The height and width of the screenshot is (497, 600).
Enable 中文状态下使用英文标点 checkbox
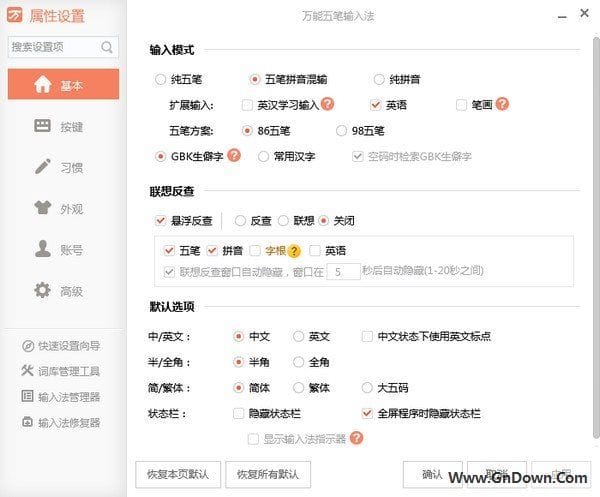coord(367,336)
